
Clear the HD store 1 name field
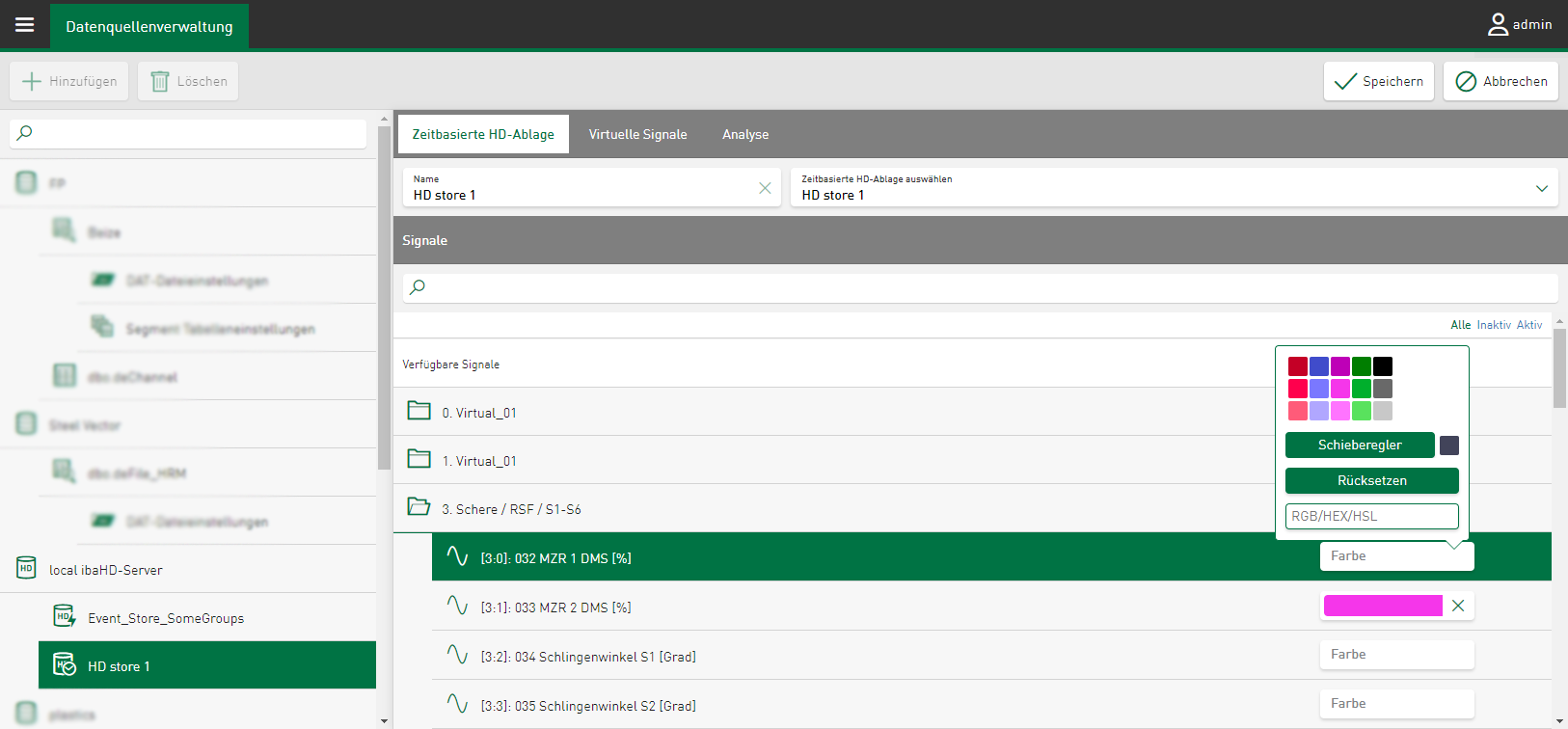(765, 188)
